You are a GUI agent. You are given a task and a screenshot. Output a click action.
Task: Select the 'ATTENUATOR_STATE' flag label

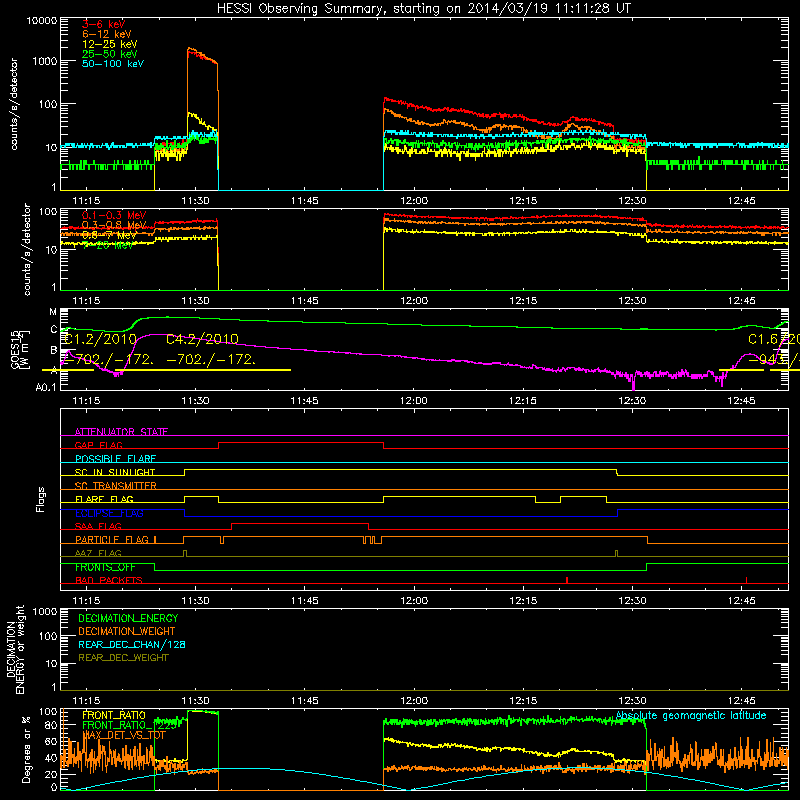[121, 432]
